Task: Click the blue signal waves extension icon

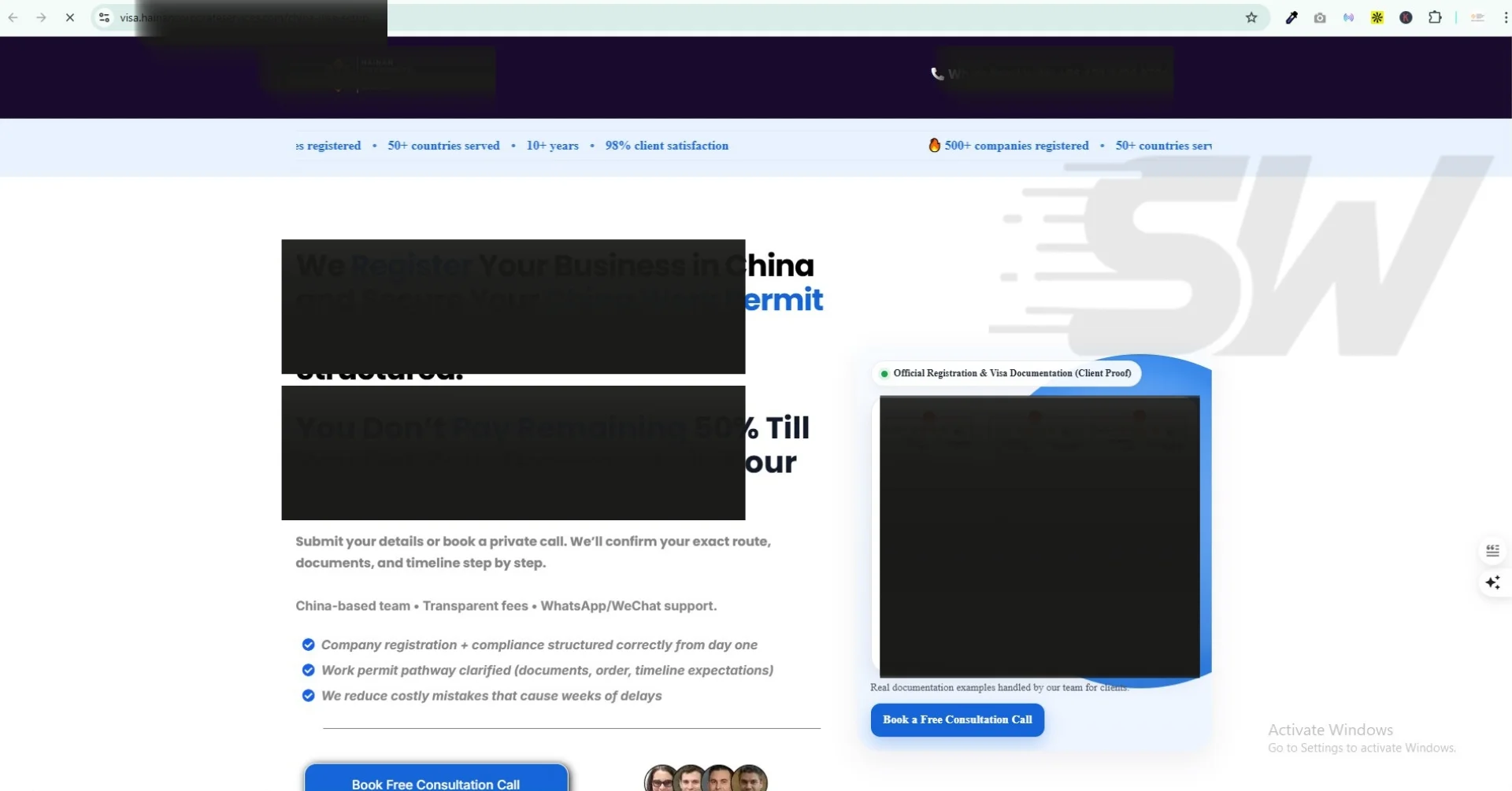Action: [x=1349, y=17]
